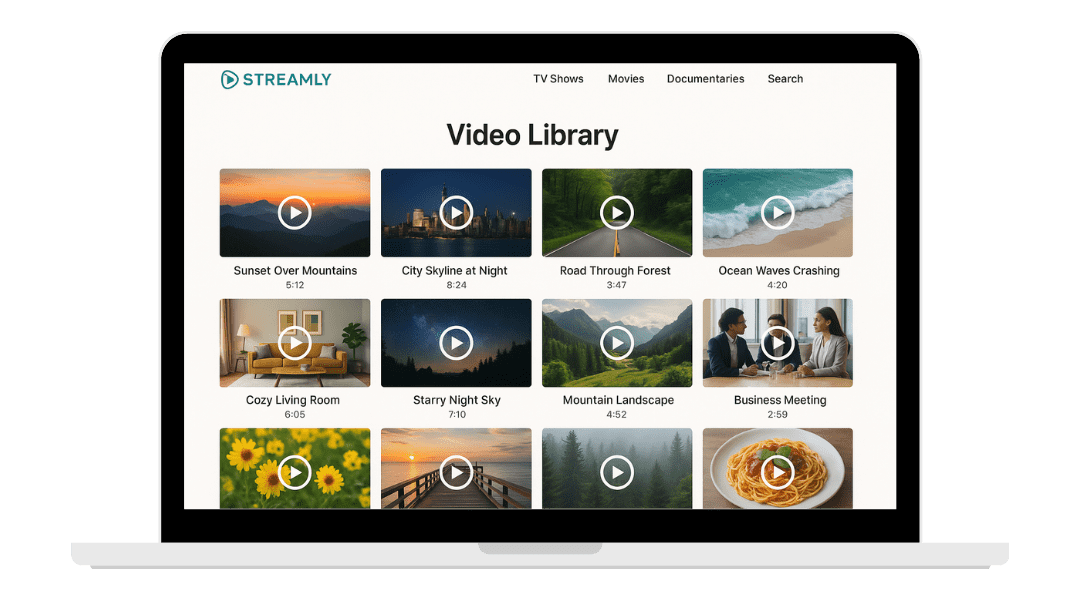
Task: Open the TV Shows menu
Action: click(x=558, y=79)
